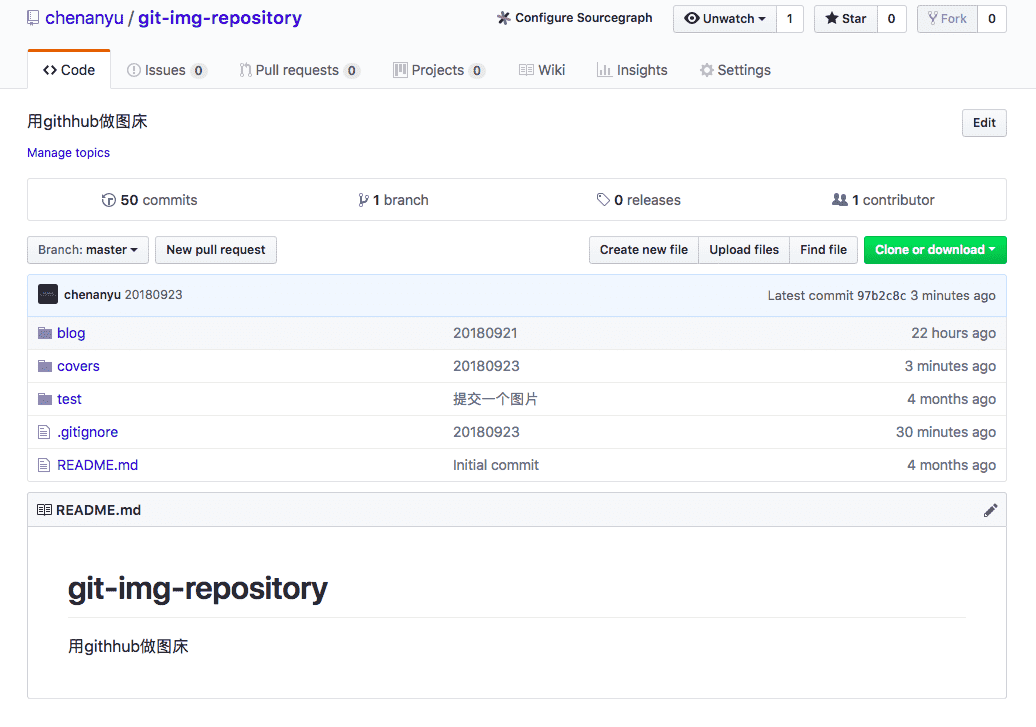
Task: Open the test folder
Action: (x=69, y=399)
